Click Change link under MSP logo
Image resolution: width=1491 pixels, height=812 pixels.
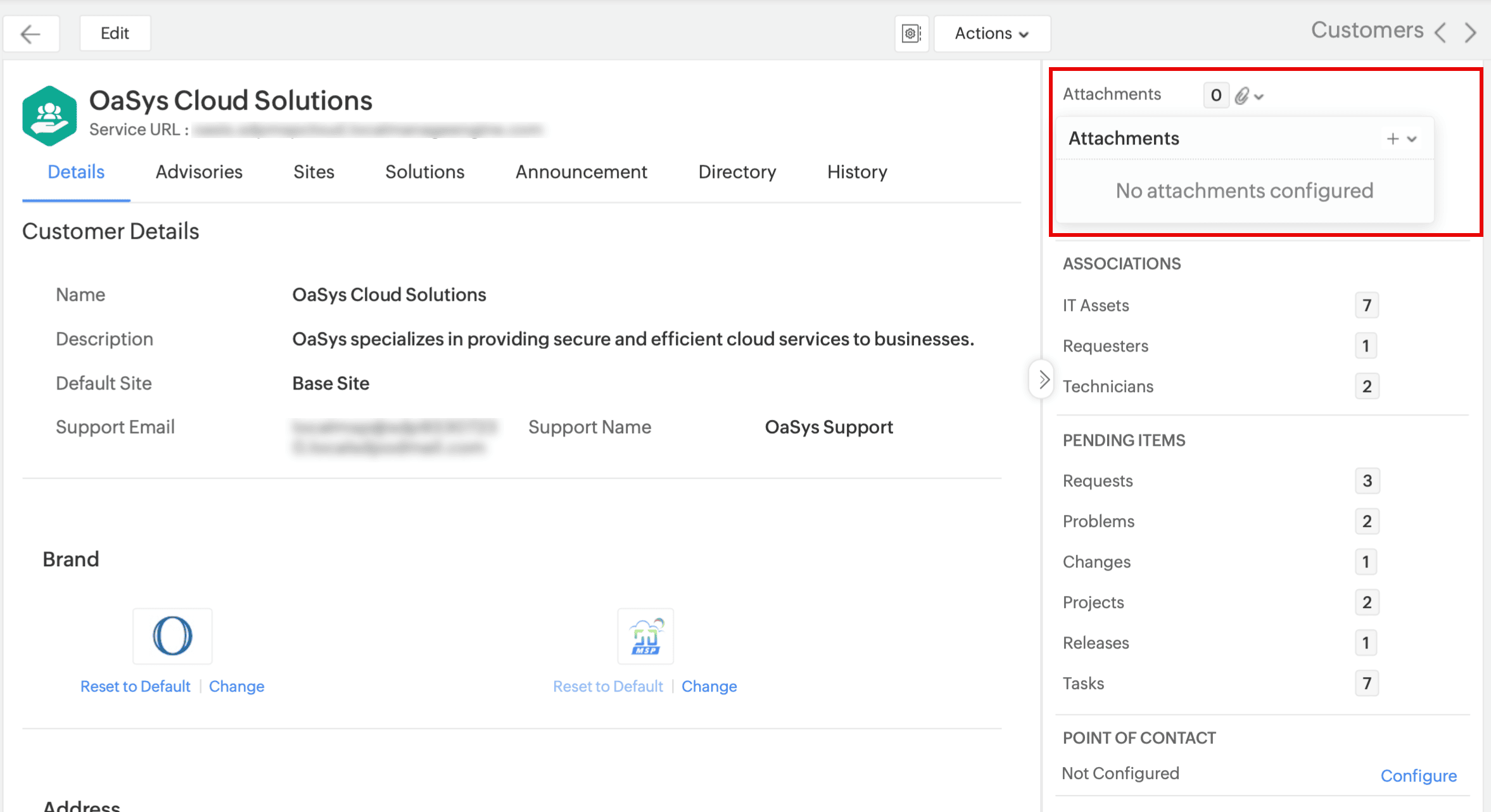click(709, 686)
